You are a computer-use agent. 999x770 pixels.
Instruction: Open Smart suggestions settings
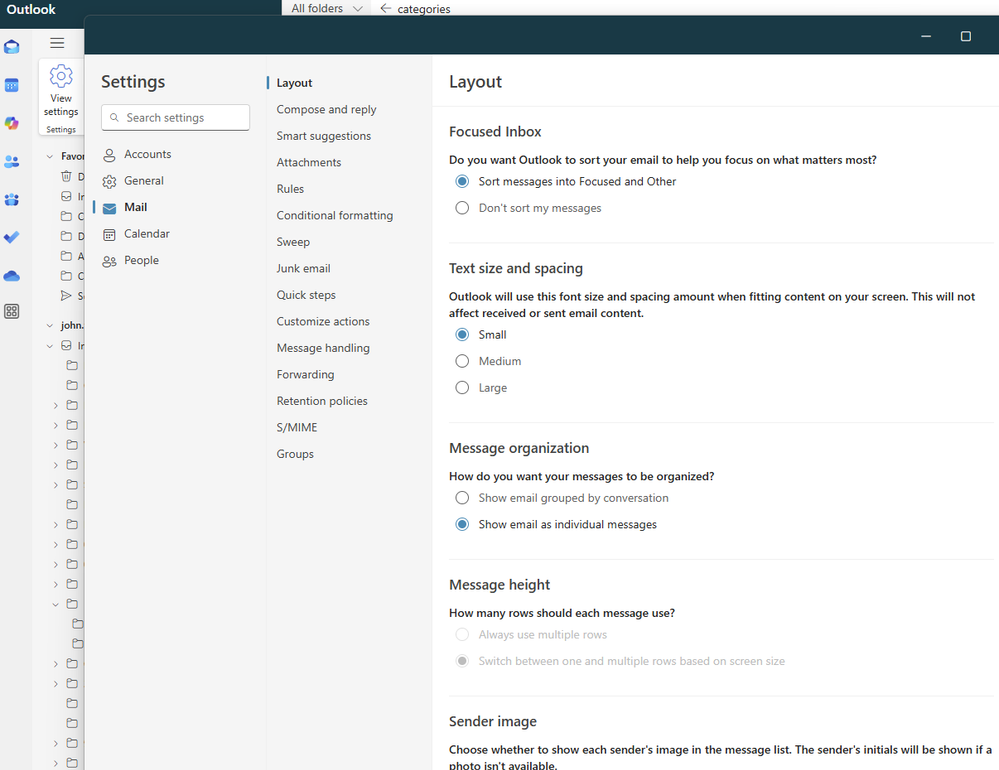(x=324, y=136)
